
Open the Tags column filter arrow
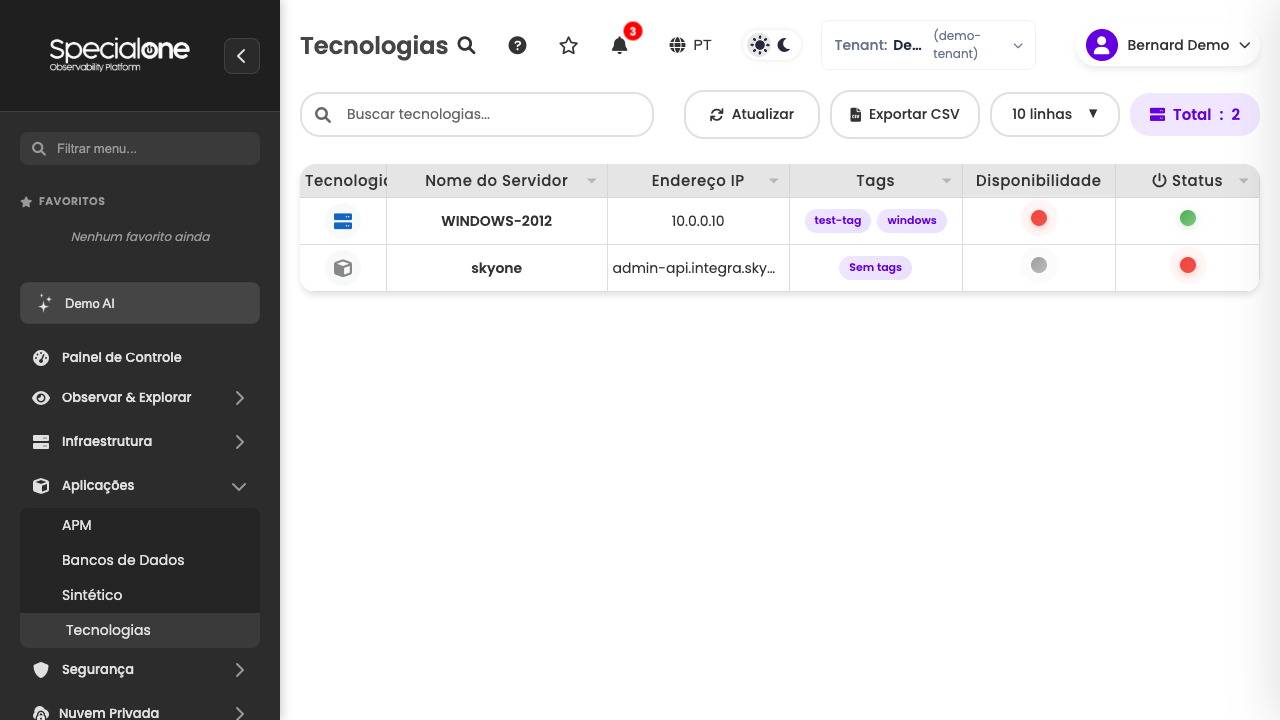[947, 181]
